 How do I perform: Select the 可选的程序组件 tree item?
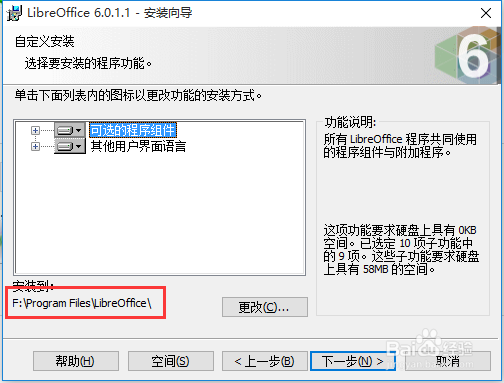point(133,130)
